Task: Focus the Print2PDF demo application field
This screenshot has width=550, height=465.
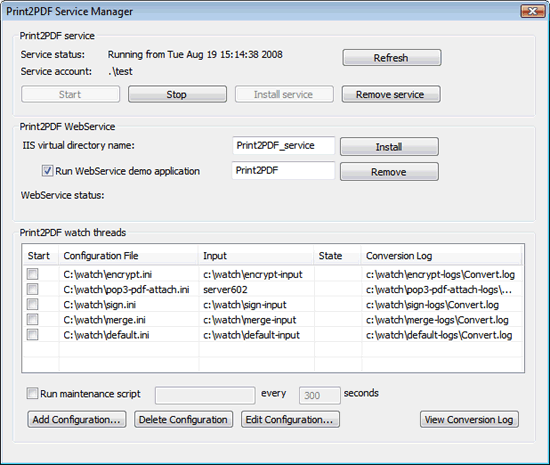Action: 283,170
